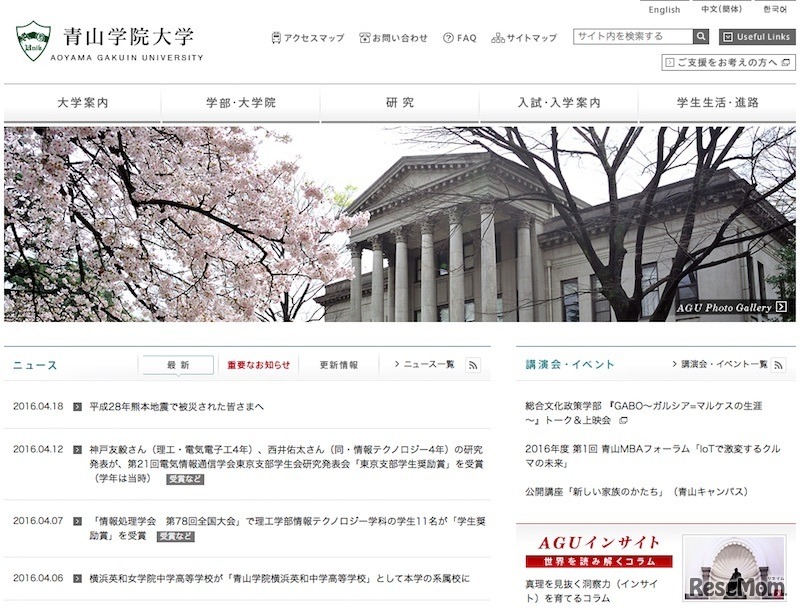
Task: Select the 最新 news tab
Action: pos(178,365)
